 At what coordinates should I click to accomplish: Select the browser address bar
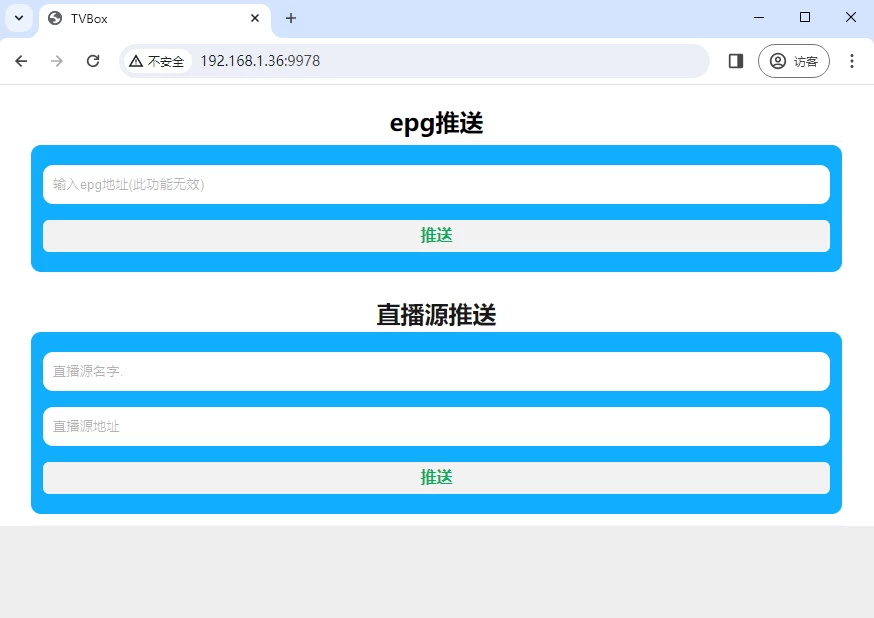[x=400, y=61]
